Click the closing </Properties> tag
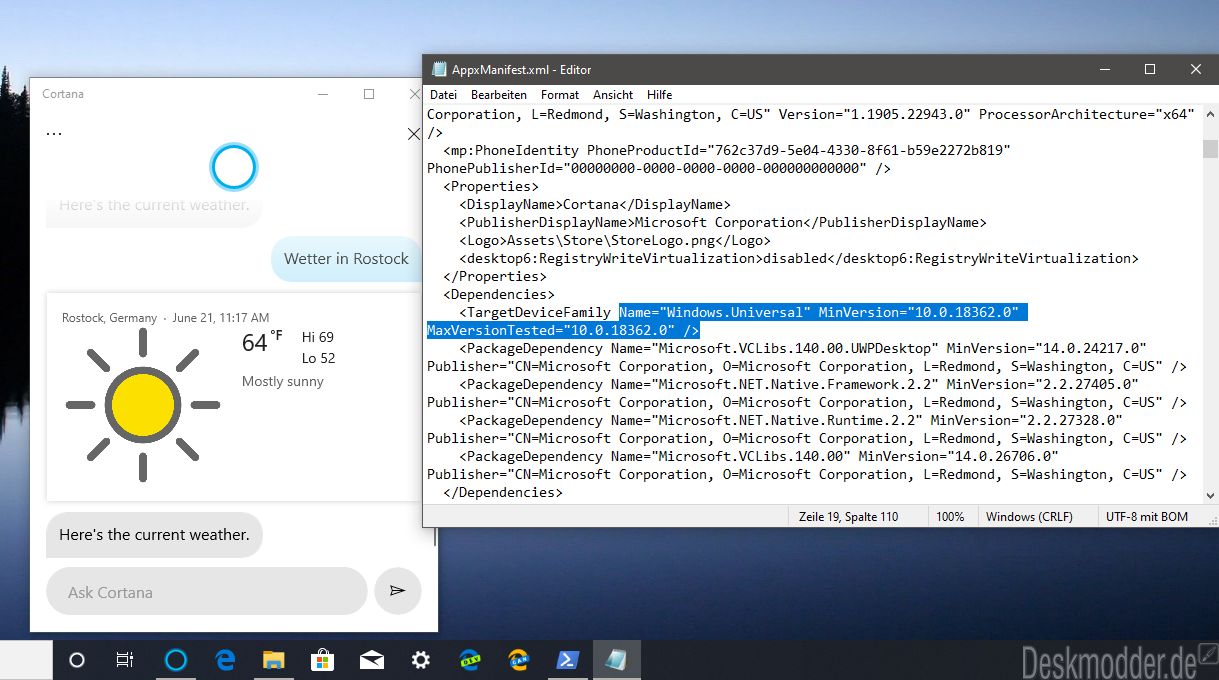 point(495,276)
